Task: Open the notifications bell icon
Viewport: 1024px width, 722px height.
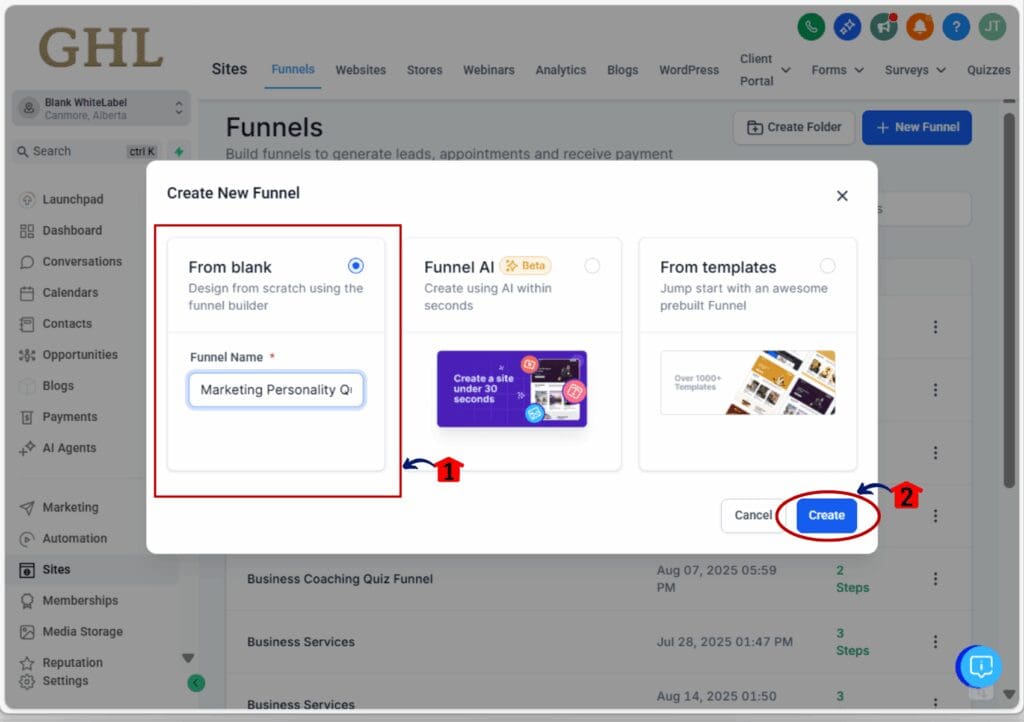Action: pos(919,27)
